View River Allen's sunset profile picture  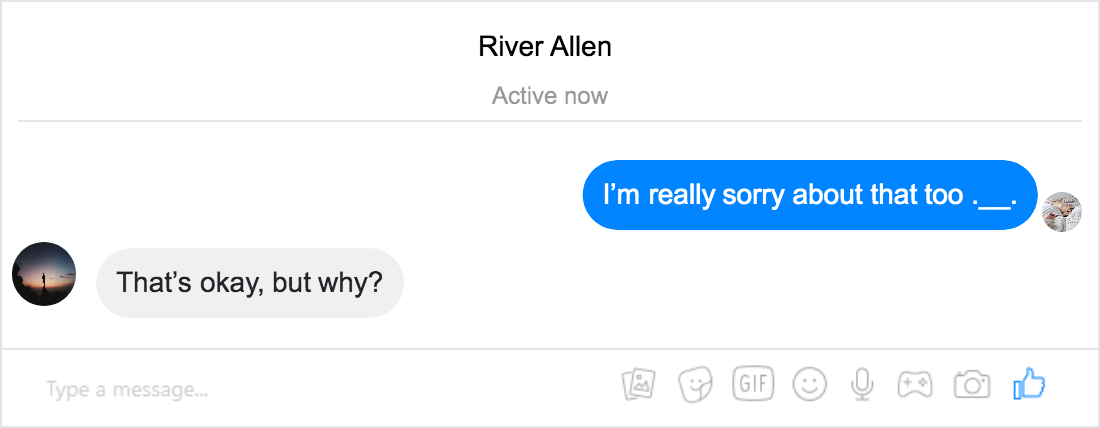(44, 274)
